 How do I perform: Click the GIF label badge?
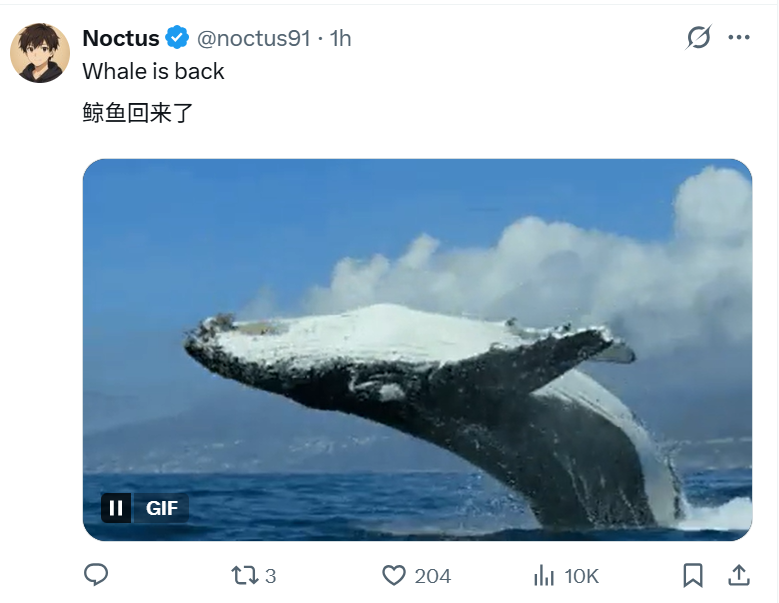161,508
